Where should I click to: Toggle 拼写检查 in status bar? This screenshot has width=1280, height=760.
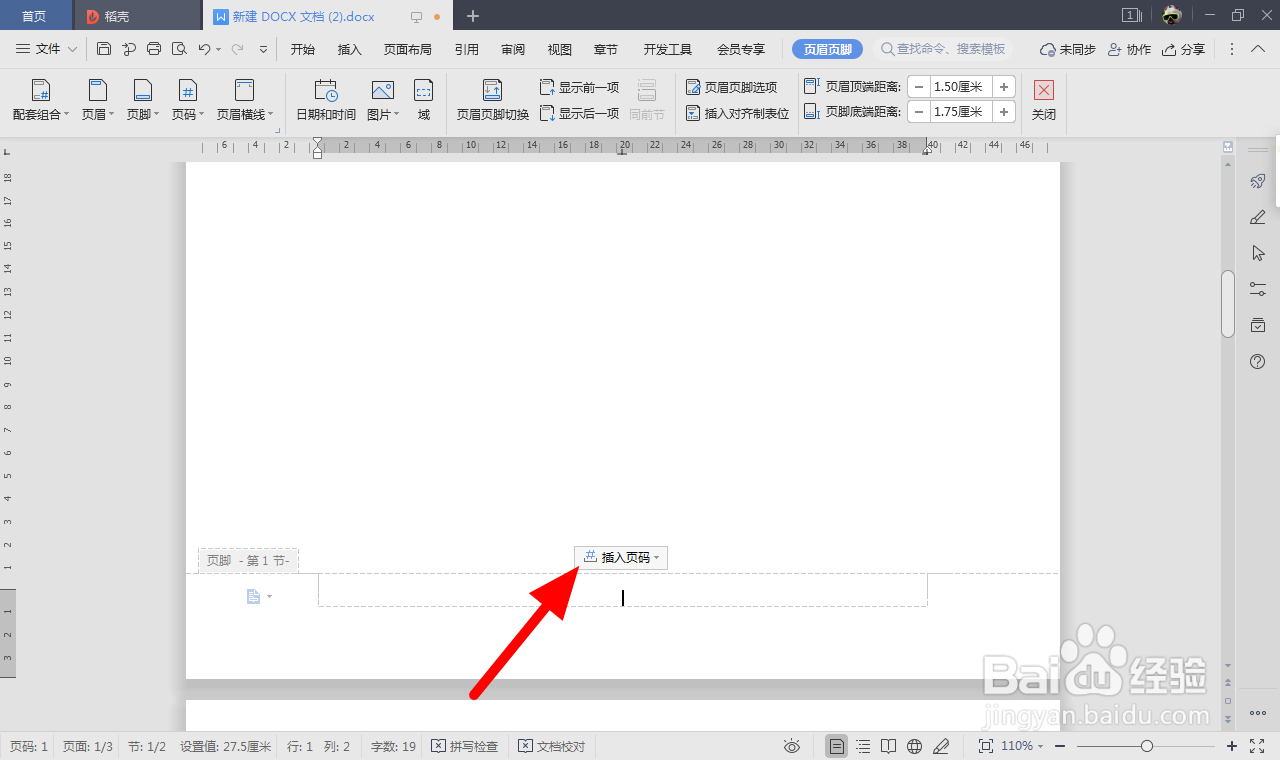click(465, 746)
